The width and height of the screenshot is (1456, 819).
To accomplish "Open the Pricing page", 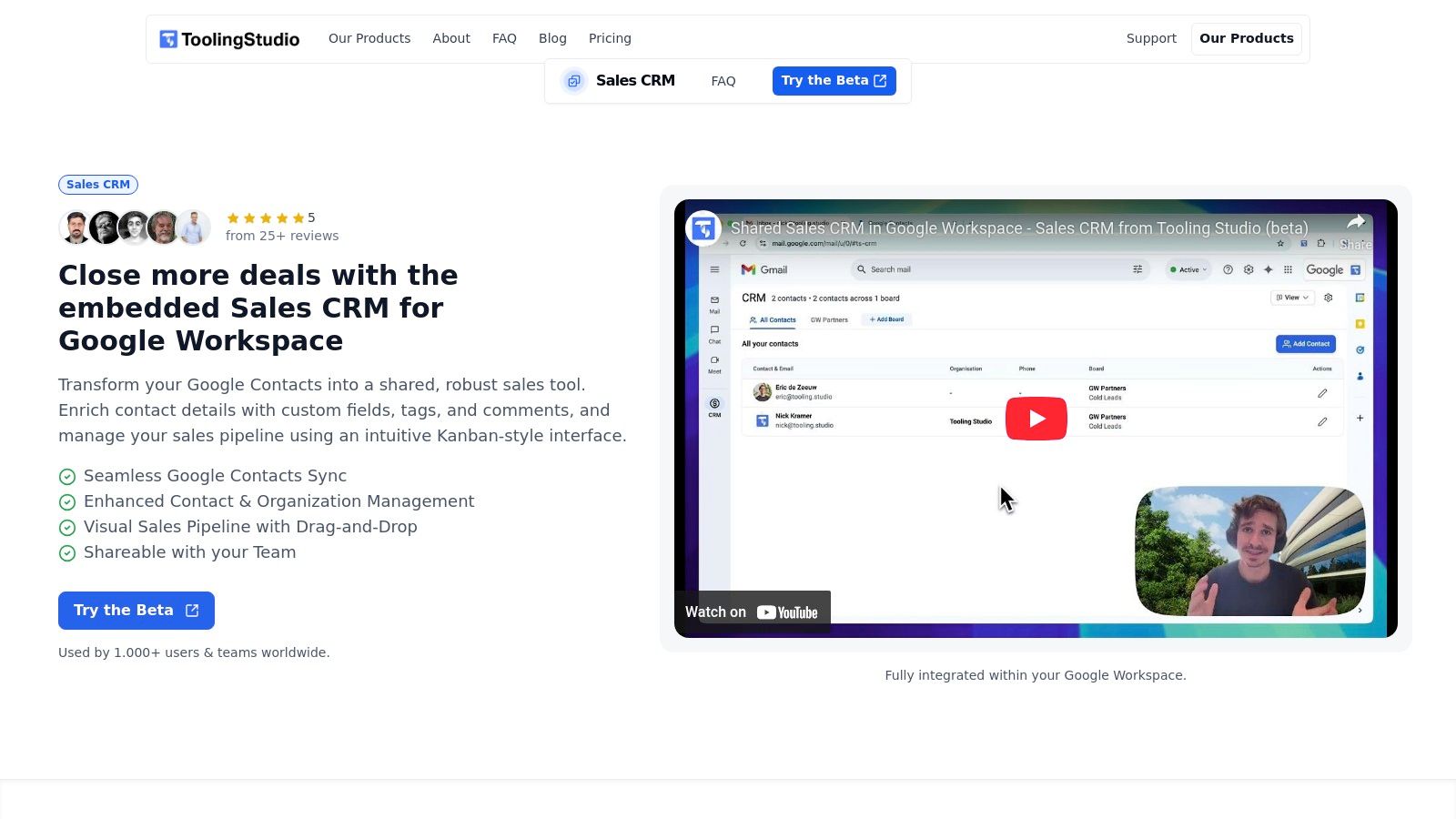I will pos(610,38).
